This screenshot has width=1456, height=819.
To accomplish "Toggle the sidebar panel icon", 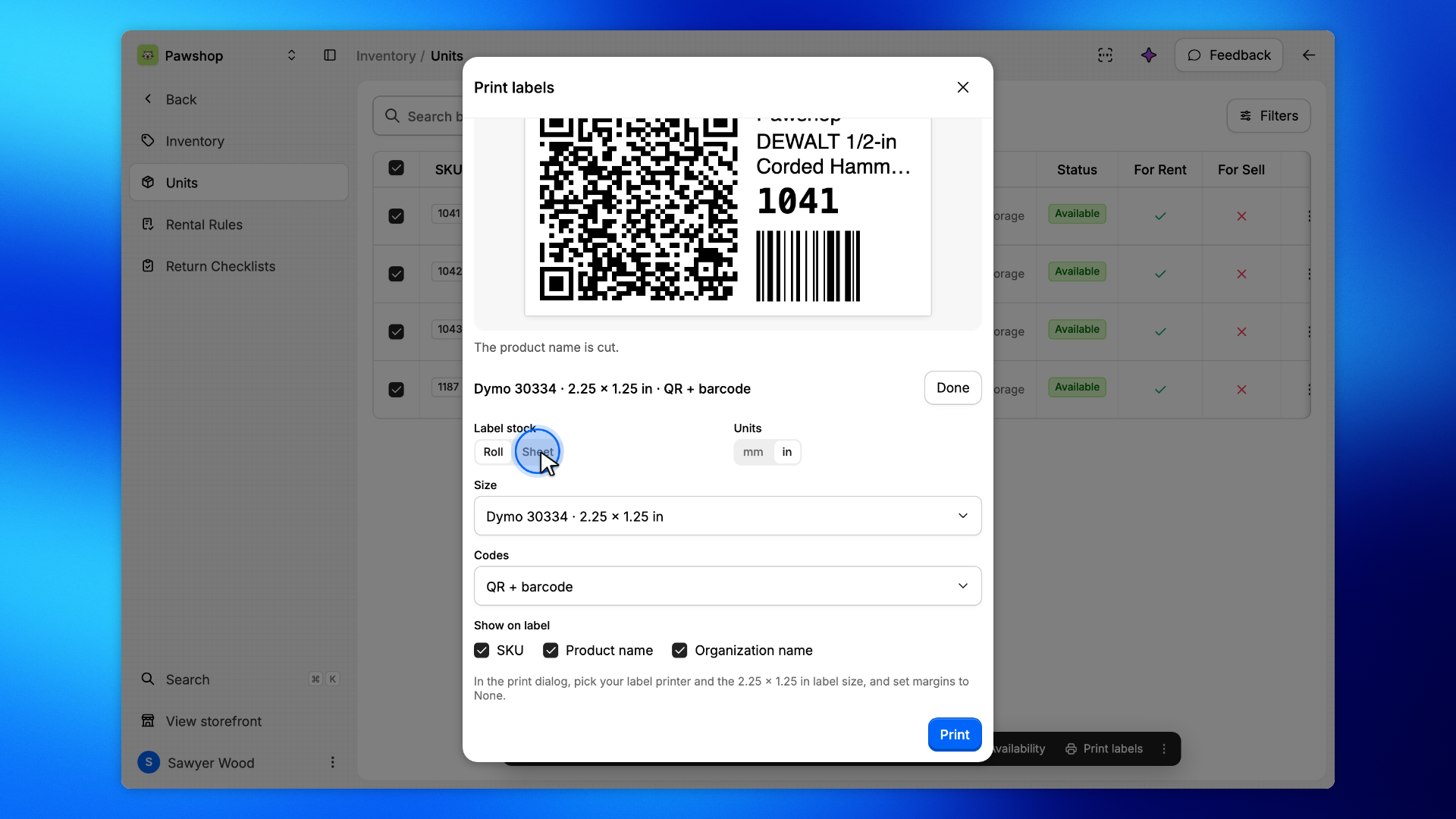I will 330,55.
